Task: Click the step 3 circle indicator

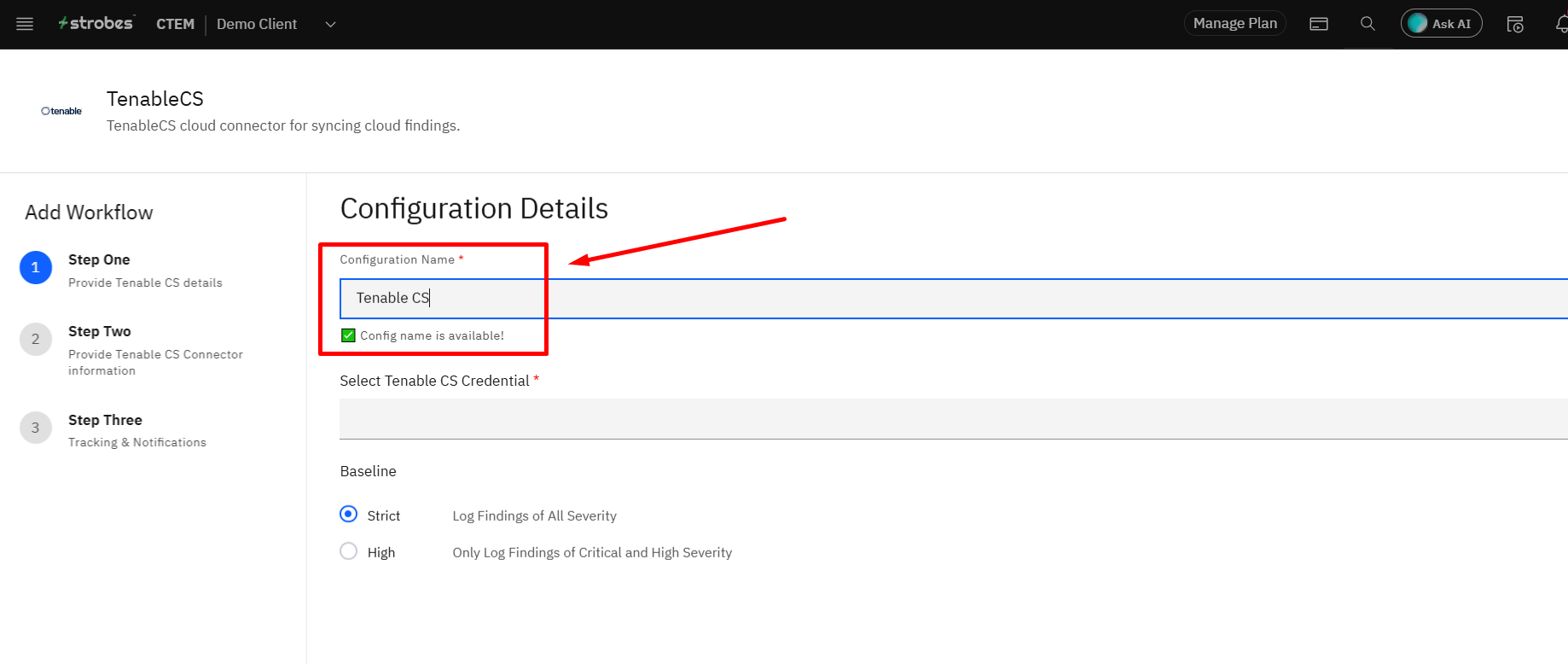Action: (36, 428)
